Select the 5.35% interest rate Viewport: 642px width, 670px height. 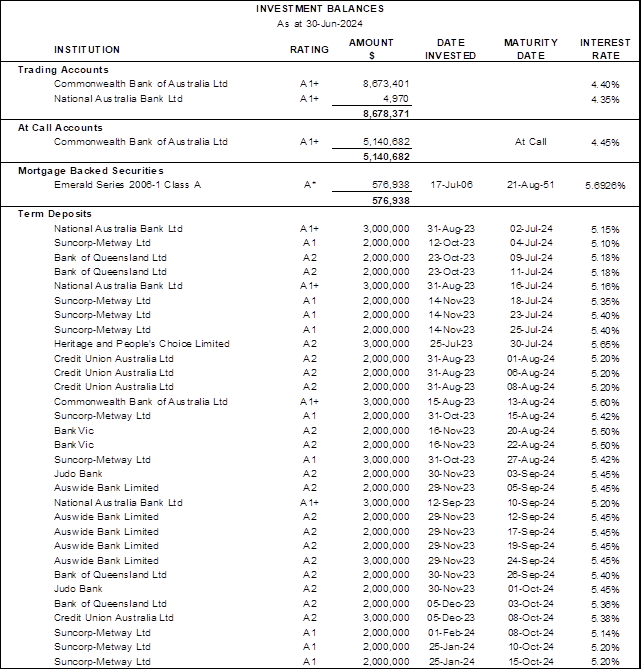pyautogui.click(x=605, y=302)
